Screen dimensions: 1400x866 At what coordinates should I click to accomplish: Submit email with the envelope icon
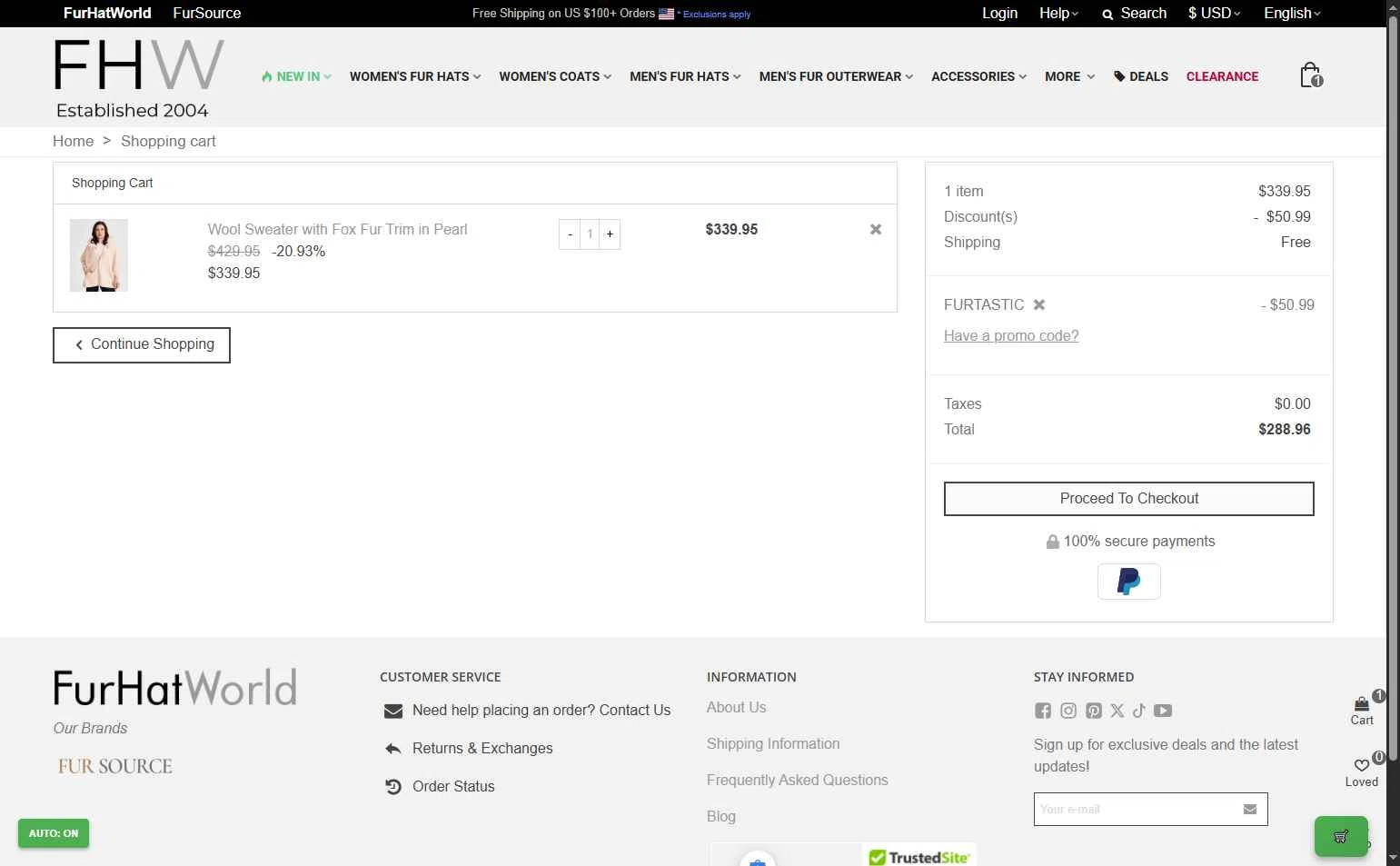1250,809
